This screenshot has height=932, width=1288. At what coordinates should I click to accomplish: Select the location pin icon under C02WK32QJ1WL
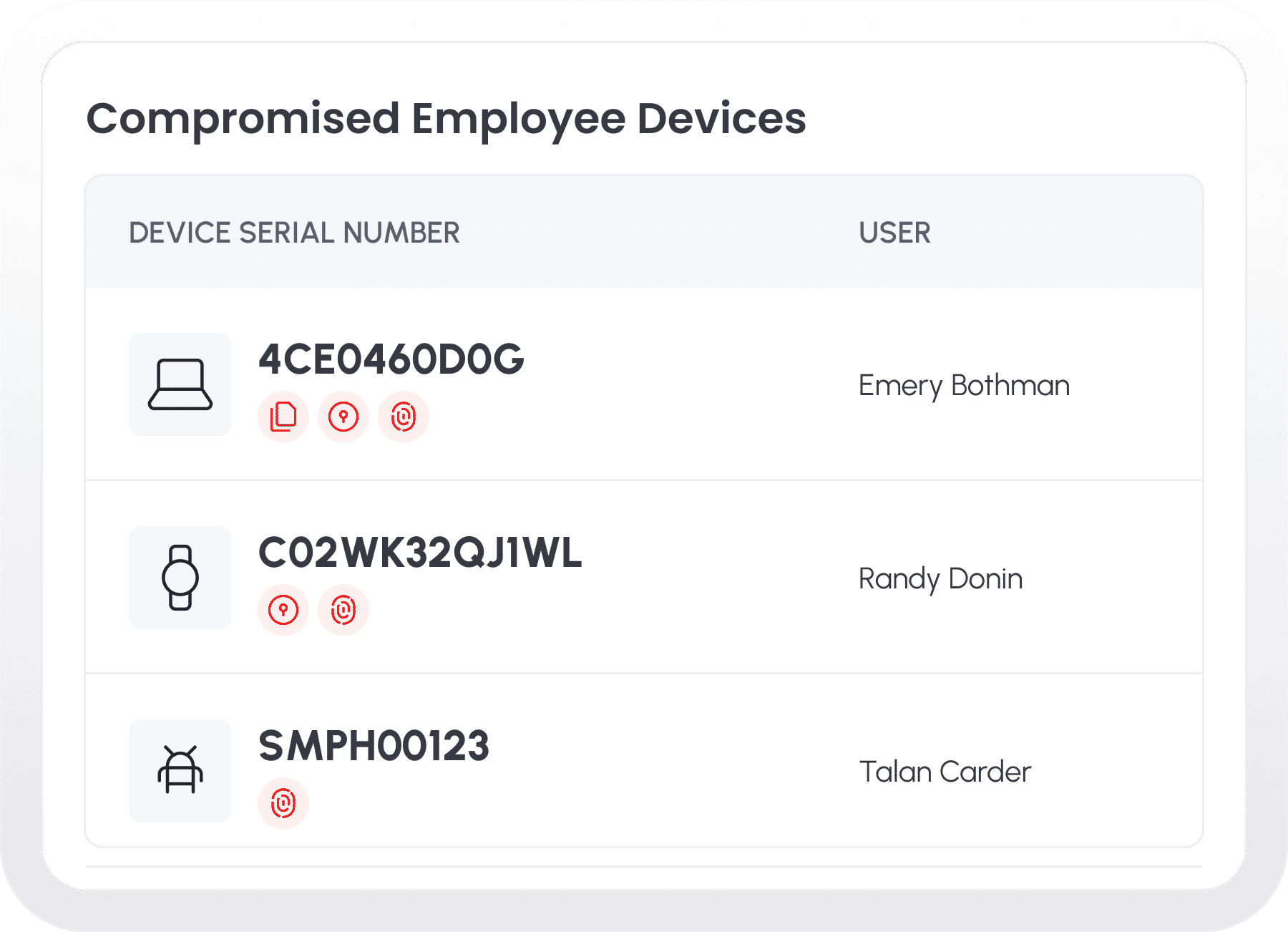click(283, 610)
